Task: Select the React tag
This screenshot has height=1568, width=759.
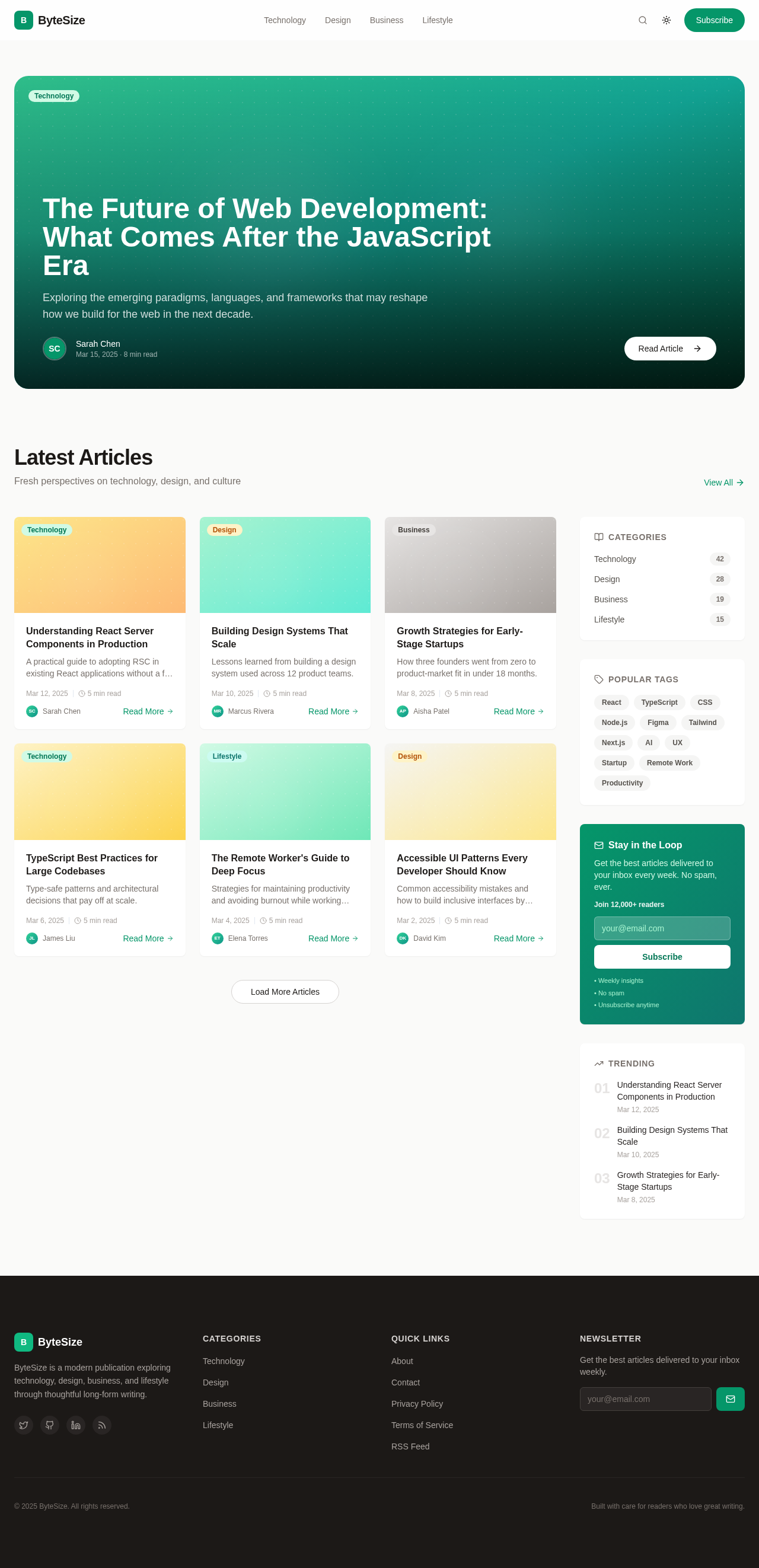Action: point(611,702)
